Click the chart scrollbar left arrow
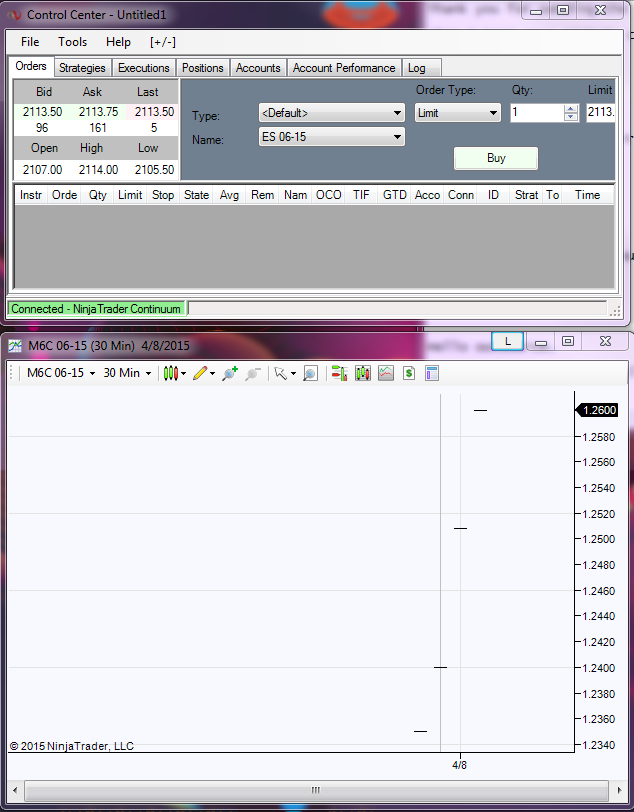This screenshot has height=812, width=634. click(16, 790)
